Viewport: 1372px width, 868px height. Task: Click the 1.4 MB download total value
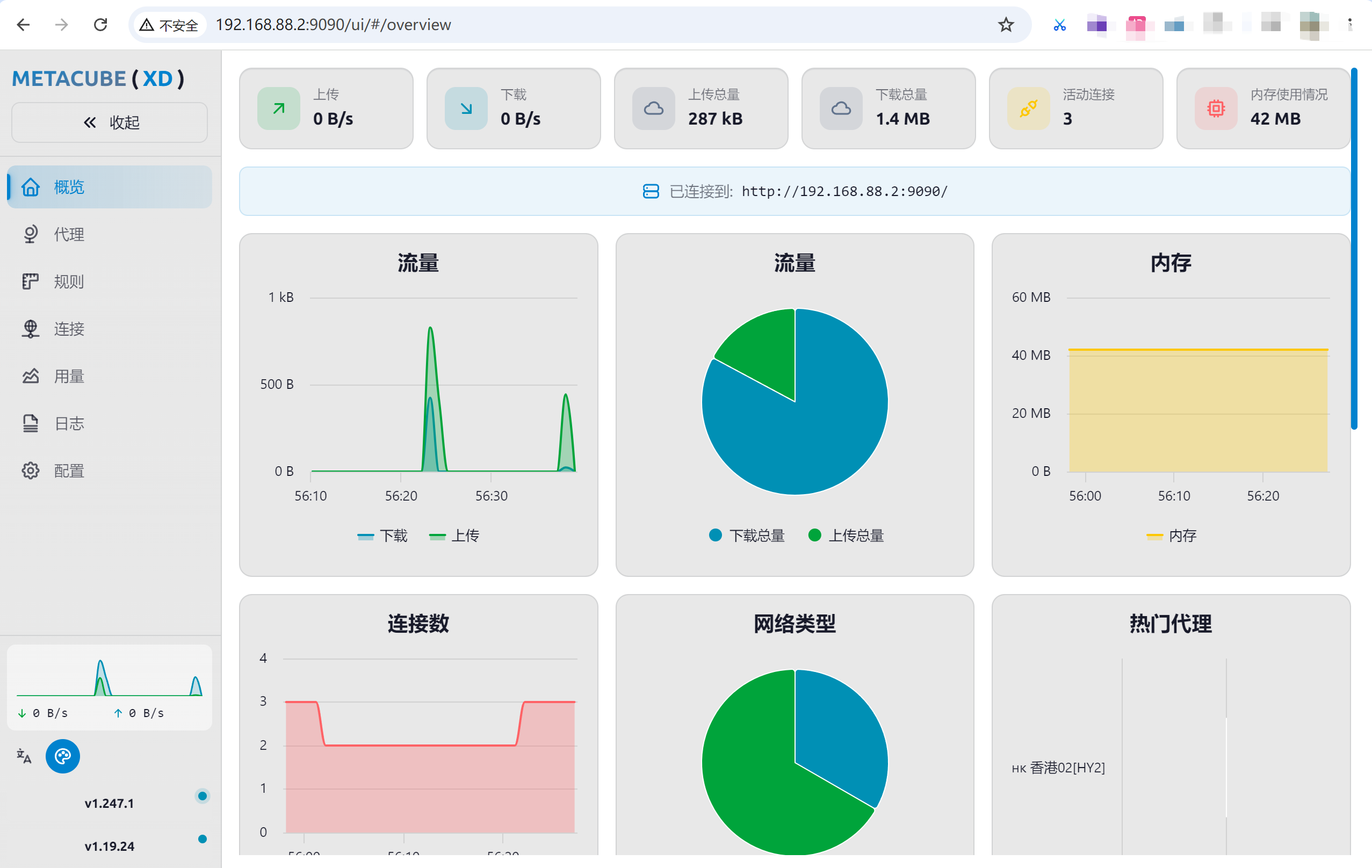[902, 119]
